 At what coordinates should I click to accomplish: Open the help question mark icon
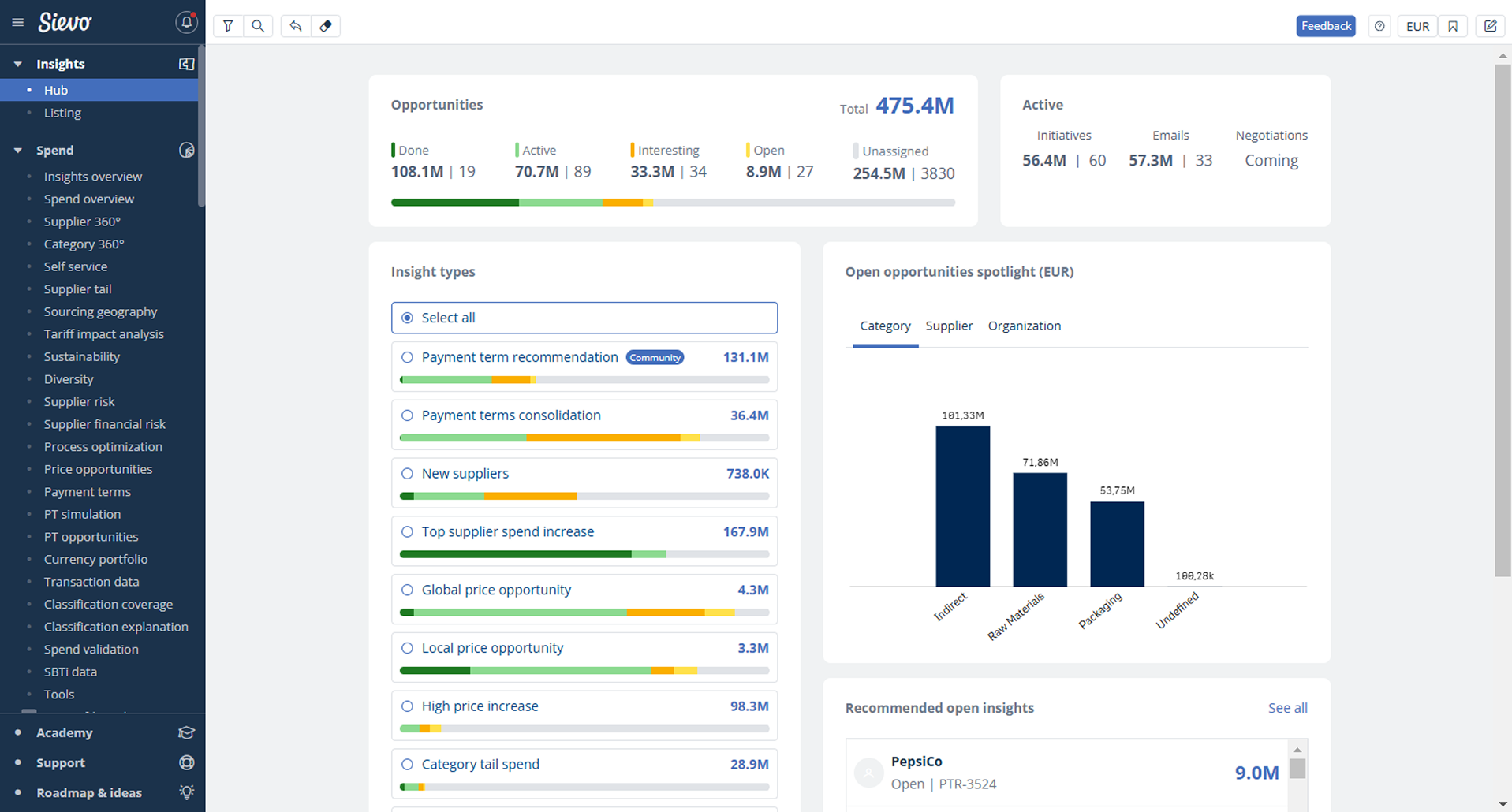tap(1379, 26)
